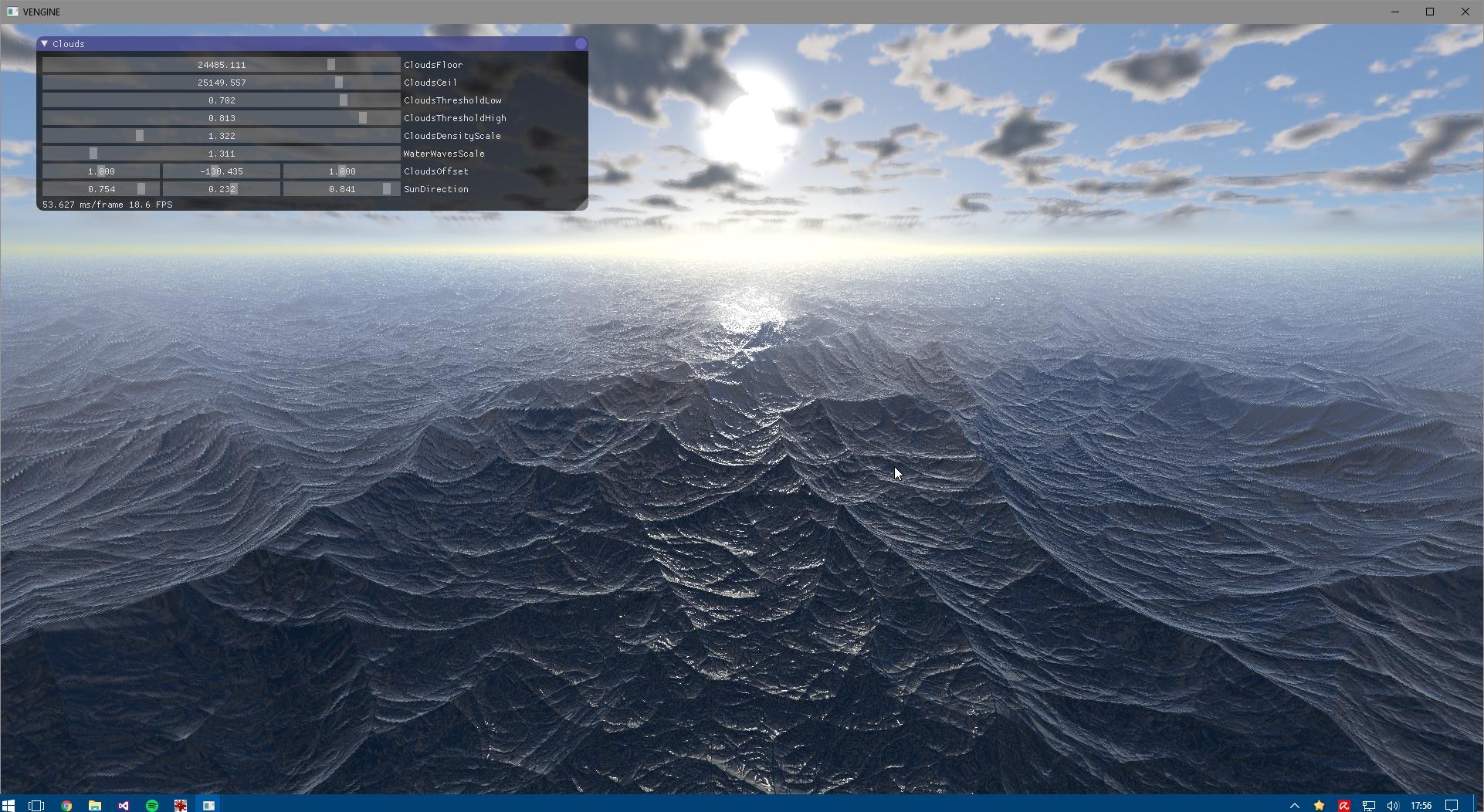Switch to Visual Studio on the taskbar

pyautogui.click(x=124, y=805)
